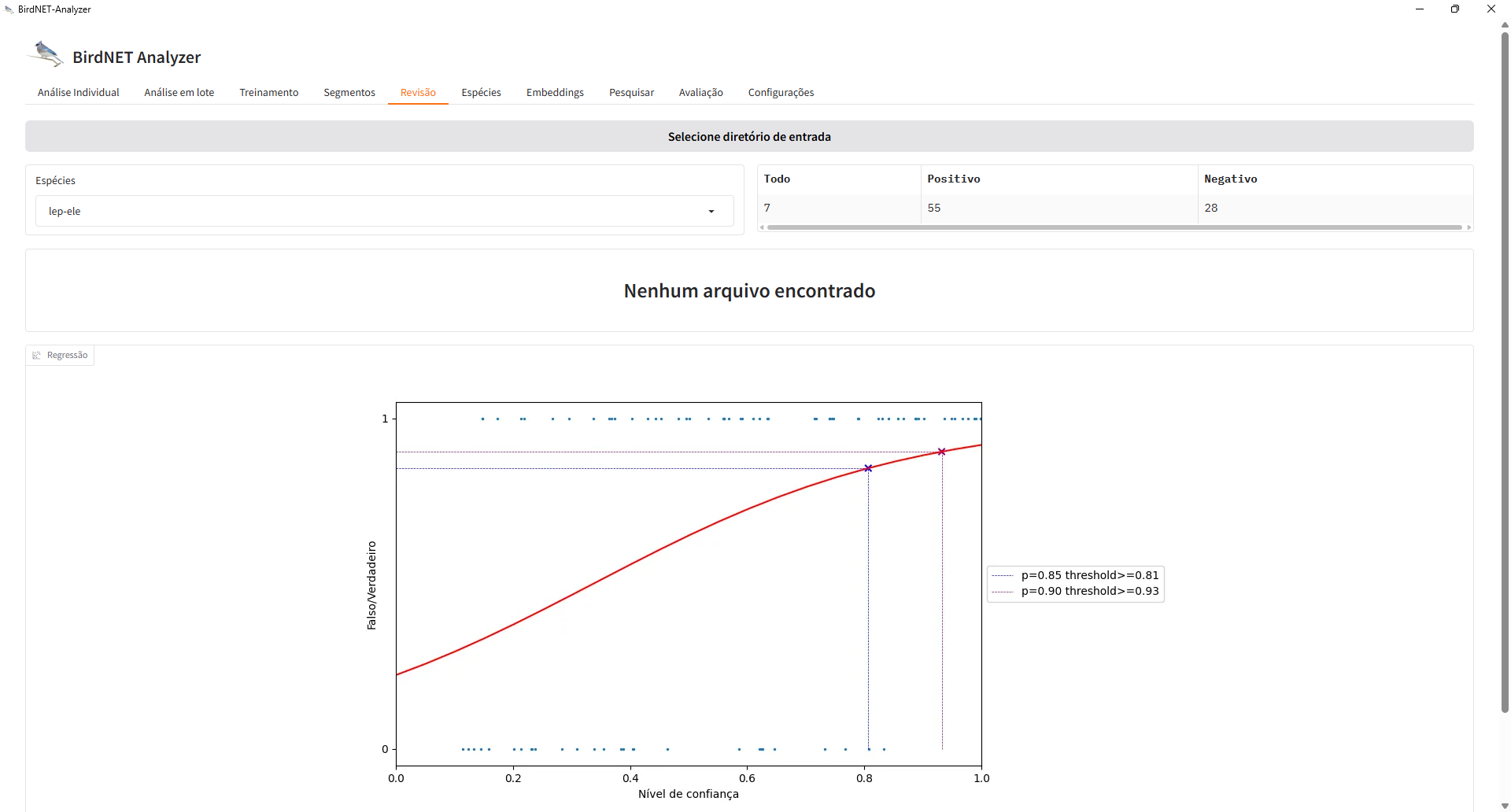
Task: Click the table scroll right arrow
Action: tap(1469, 227)
